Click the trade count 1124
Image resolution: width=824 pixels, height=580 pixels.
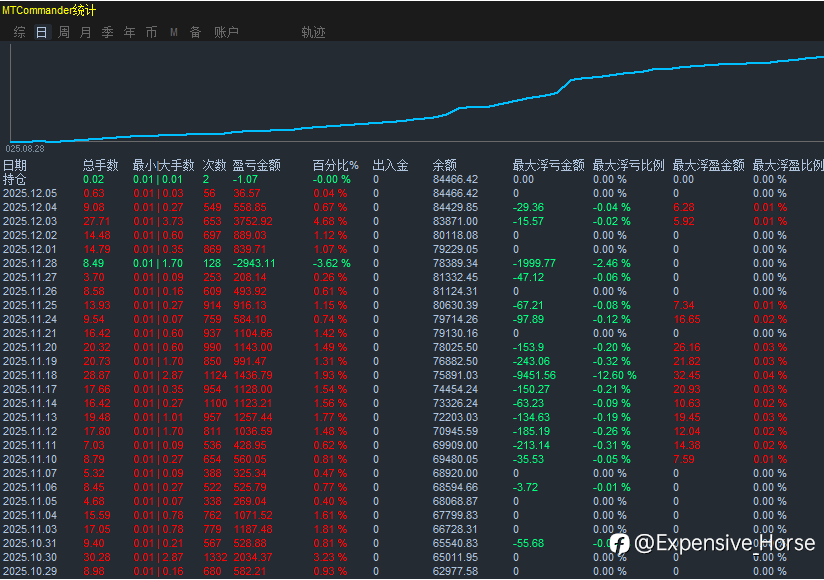click(x=215, y=375)
